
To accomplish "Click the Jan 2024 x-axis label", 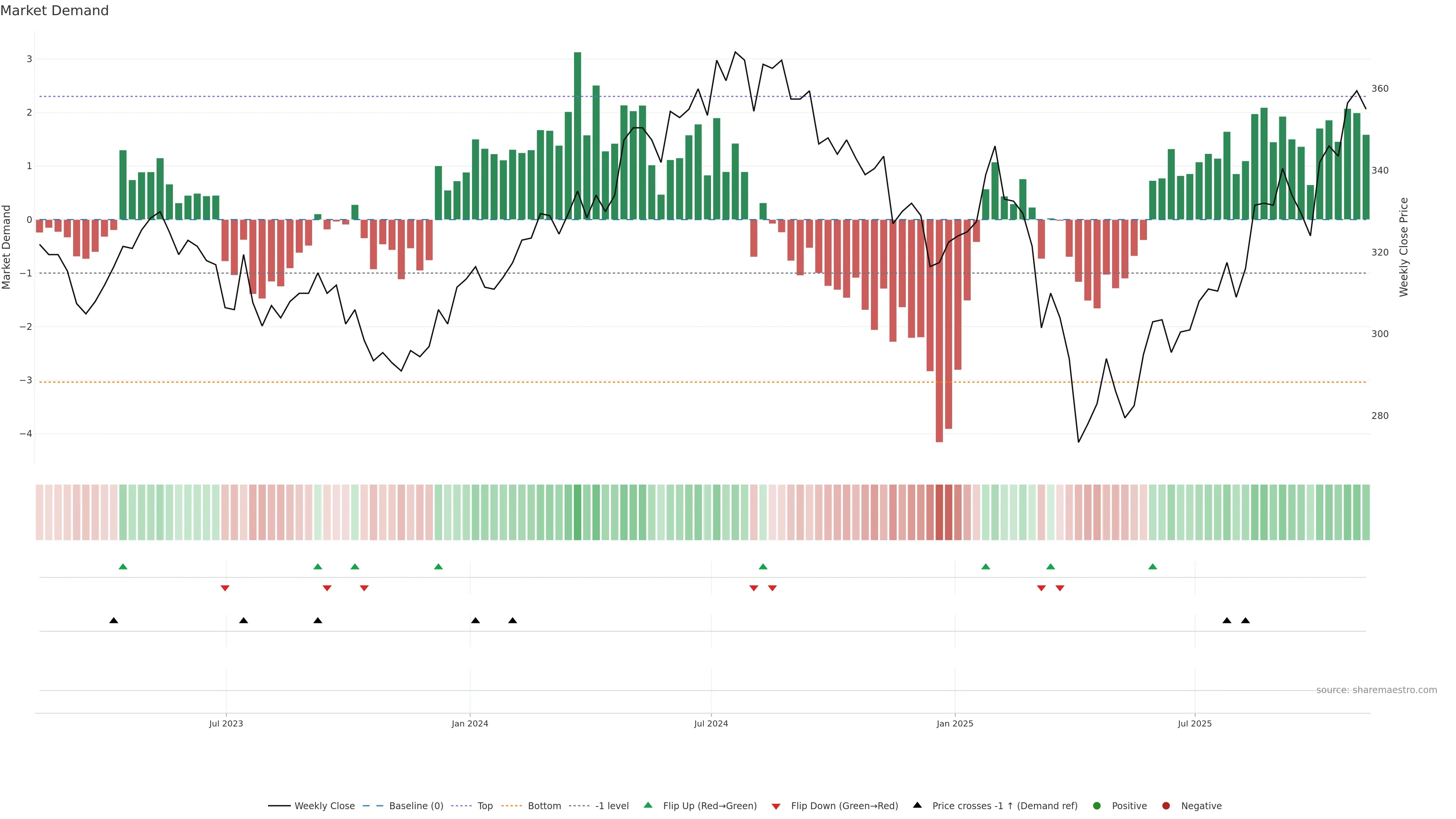I will pos(470,724).
